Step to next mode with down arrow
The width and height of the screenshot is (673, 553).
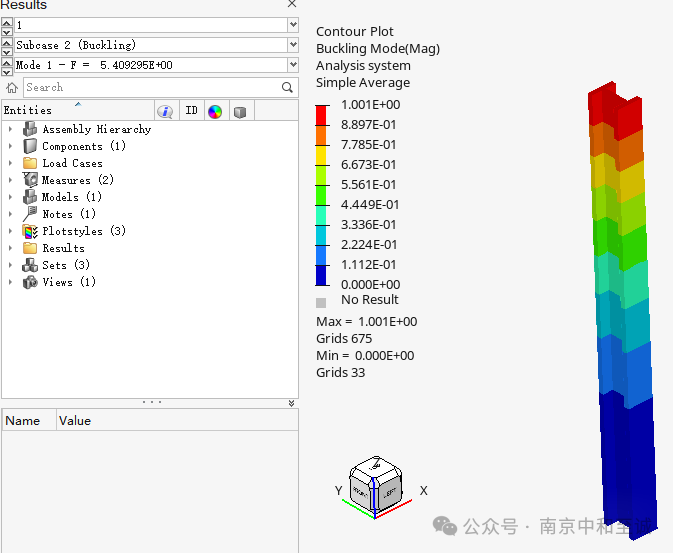[7, 72]
